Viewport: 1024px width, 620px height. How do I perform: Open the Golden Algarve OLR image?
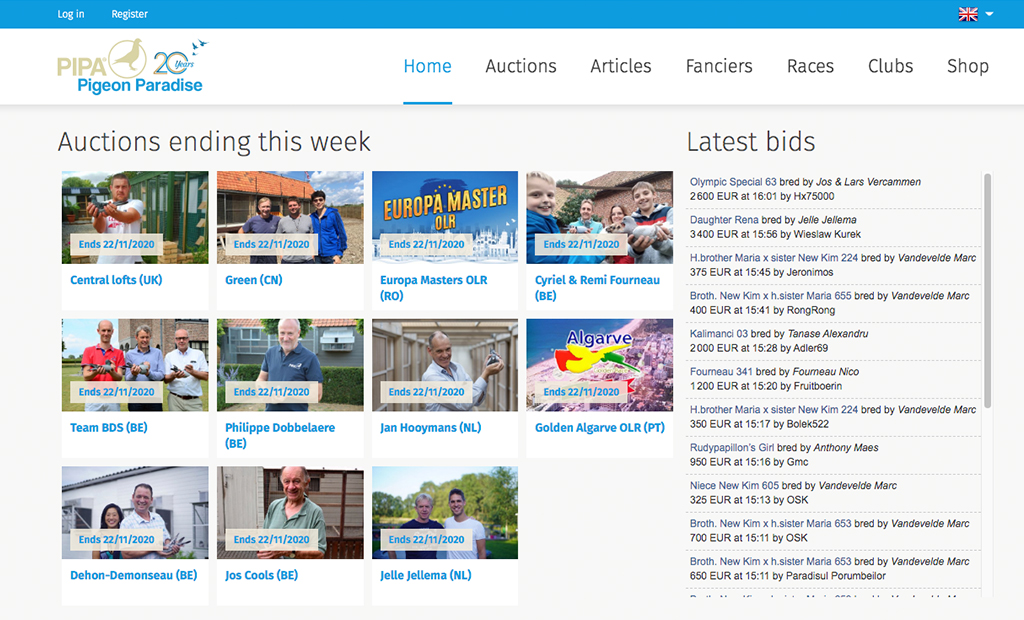pyautogui.click(x=600, y=365)
